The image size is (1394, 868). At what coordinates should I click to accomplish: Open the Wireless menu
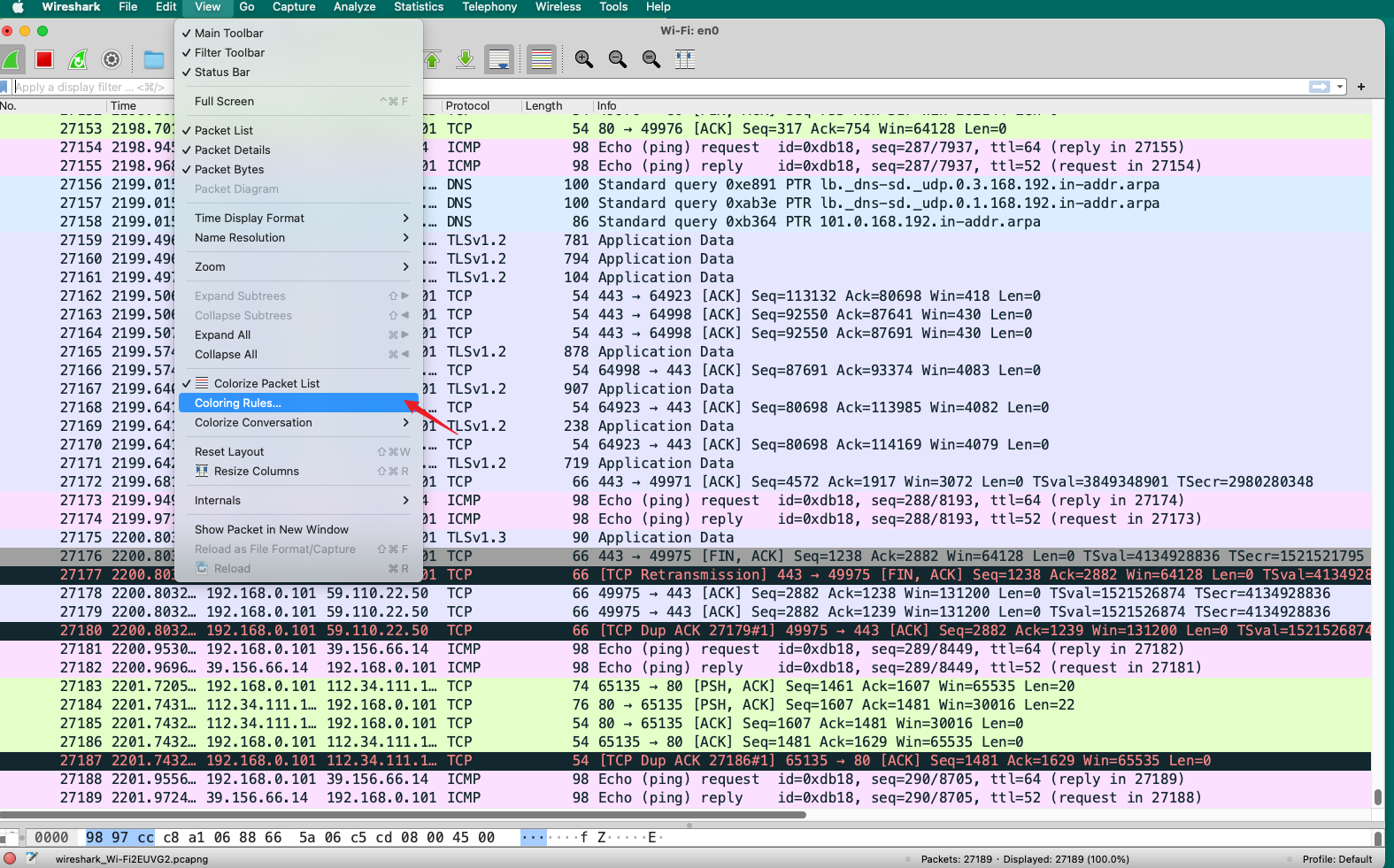pos(558,7)
